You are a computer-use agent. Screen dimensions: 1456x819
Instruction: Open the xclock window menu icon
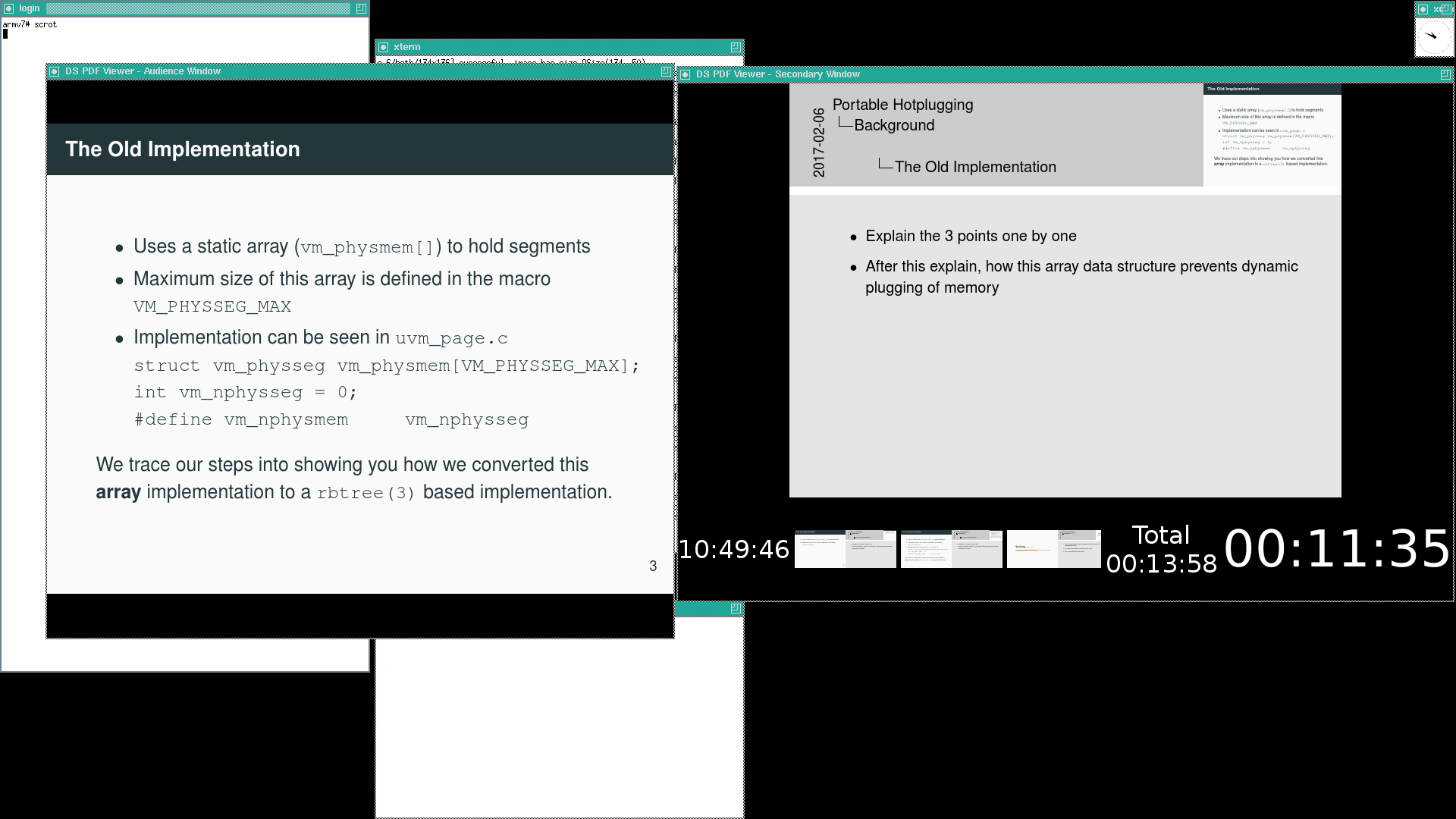click(1423, 9)
